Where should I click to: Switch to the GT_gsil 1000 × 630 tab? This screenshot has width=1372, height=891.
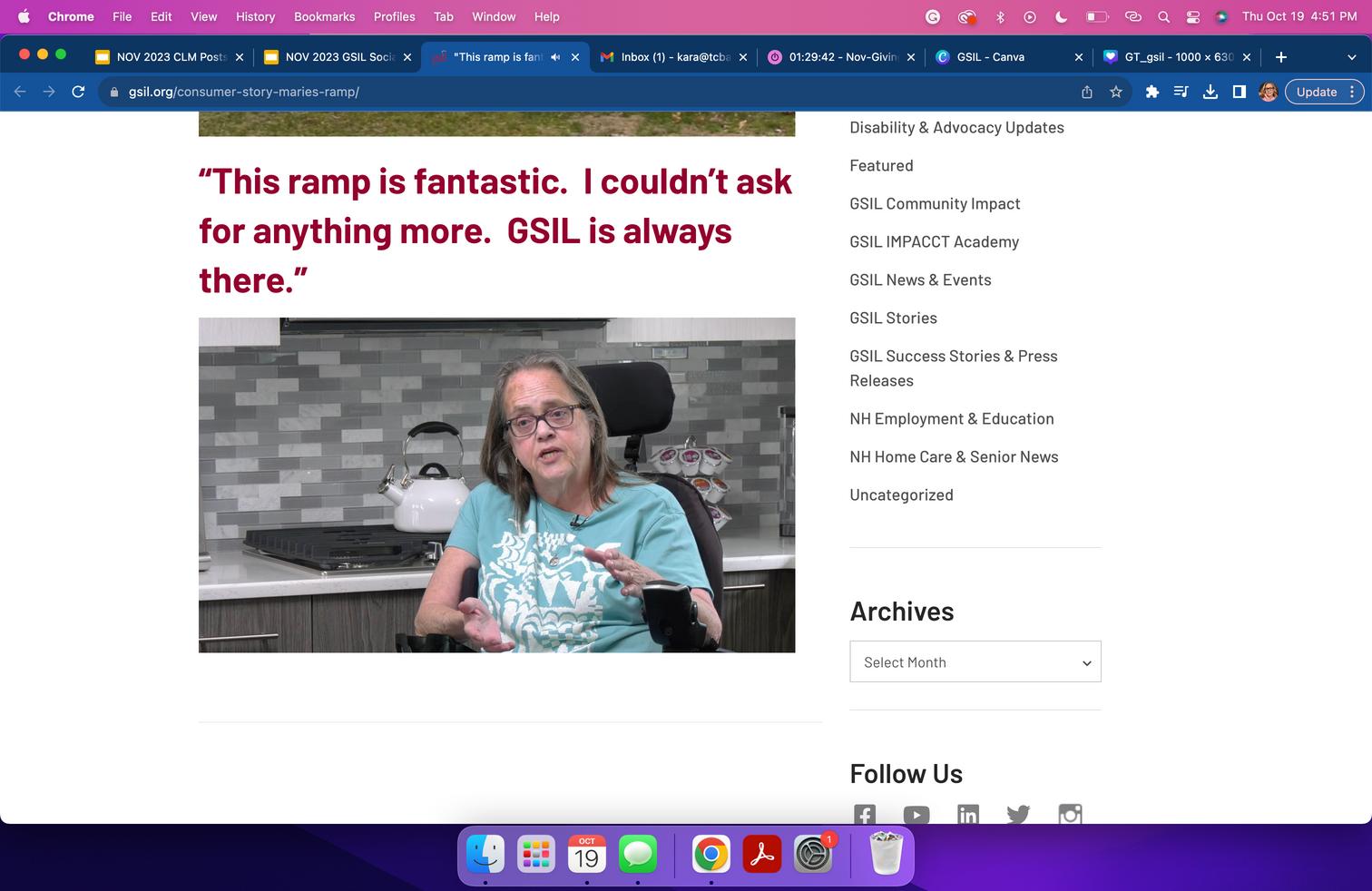point(1177,57)
